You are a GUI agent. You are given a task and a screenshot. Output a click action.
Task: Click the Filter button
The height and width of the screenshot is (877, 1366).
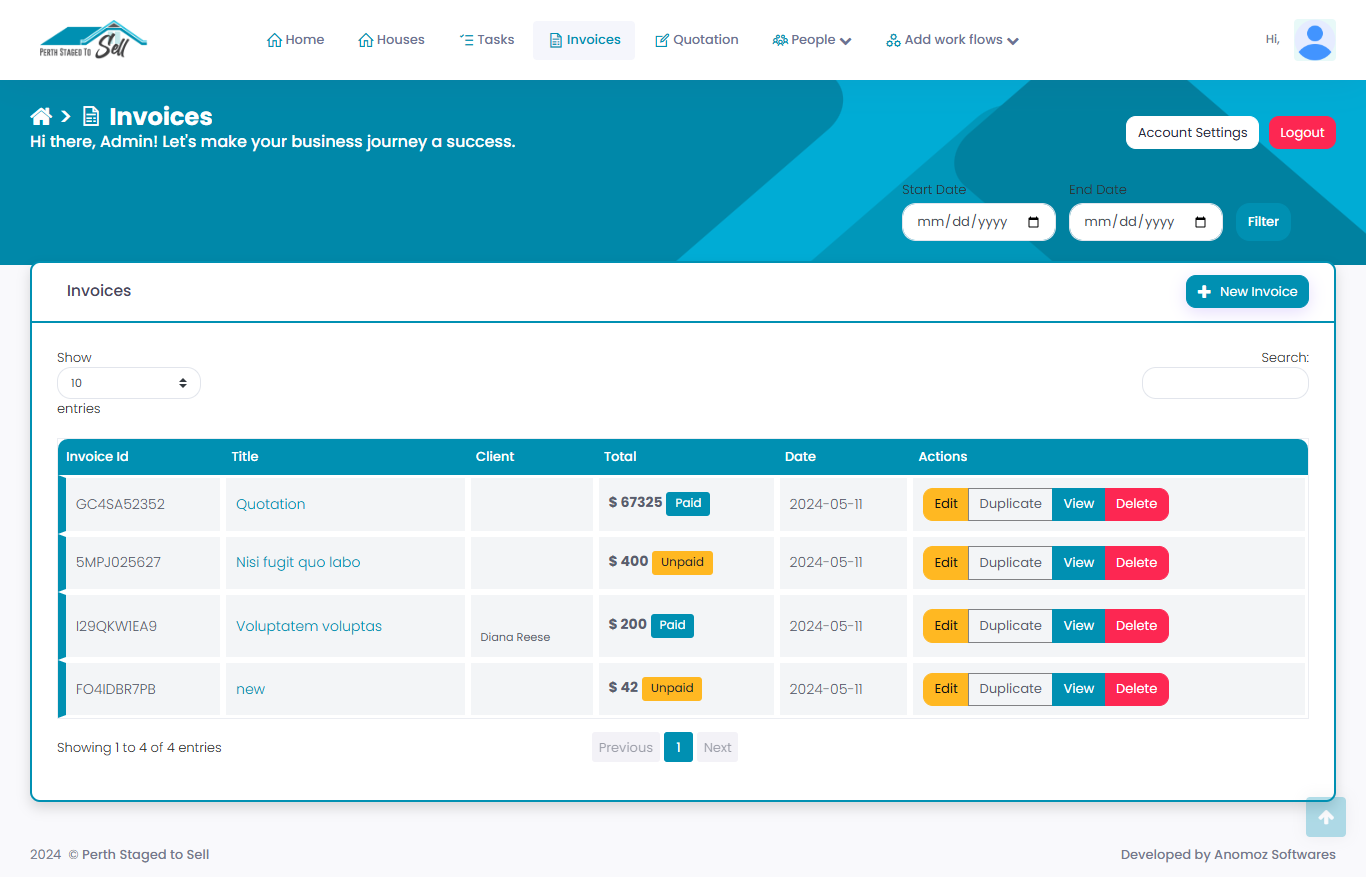click(x=1263, y=222)
